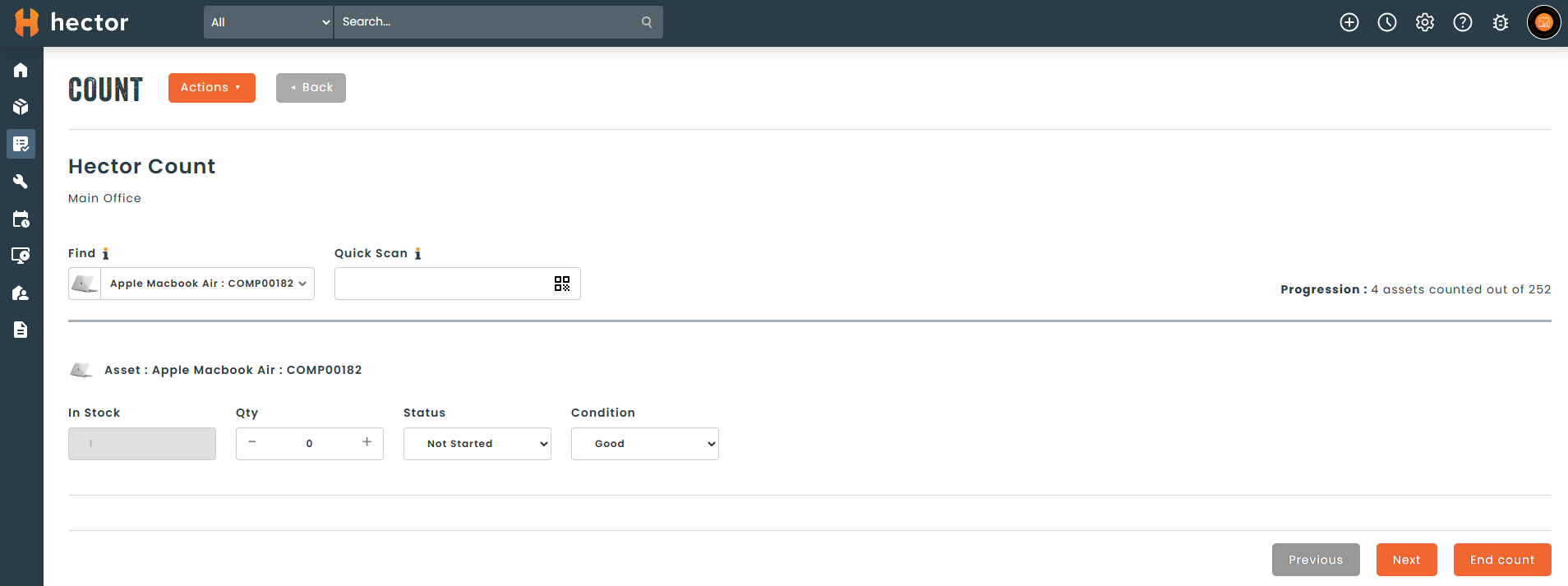This screenshot has width=1568, height=586.
Task: Open the Home sidebar icon
Action: pos(21,70)
